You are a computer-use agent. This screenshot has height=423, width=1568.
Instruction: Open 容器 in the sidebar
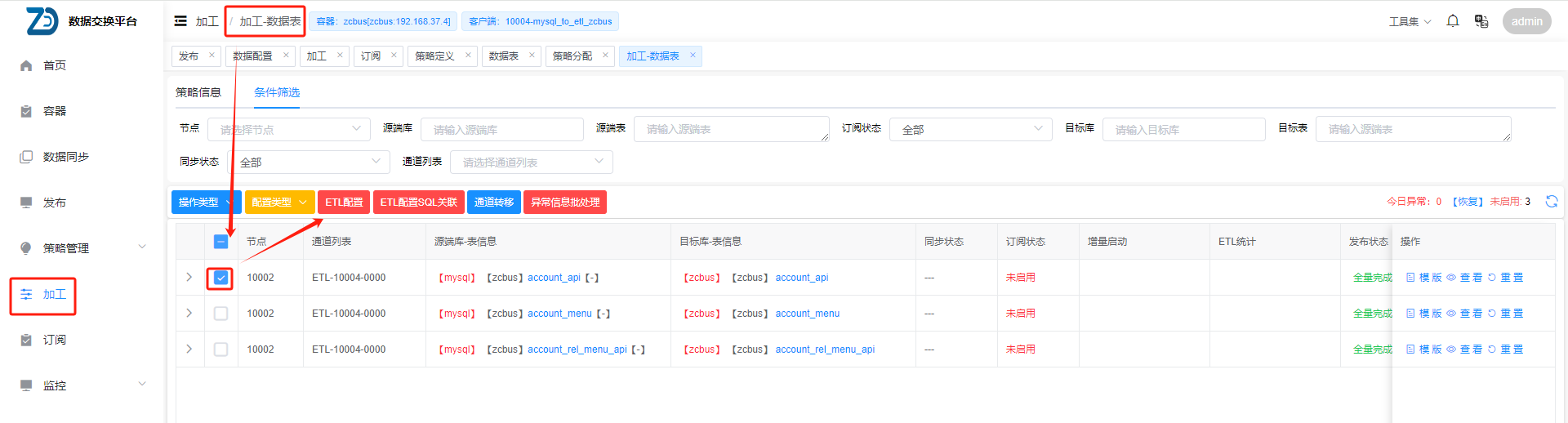point(54,111)
